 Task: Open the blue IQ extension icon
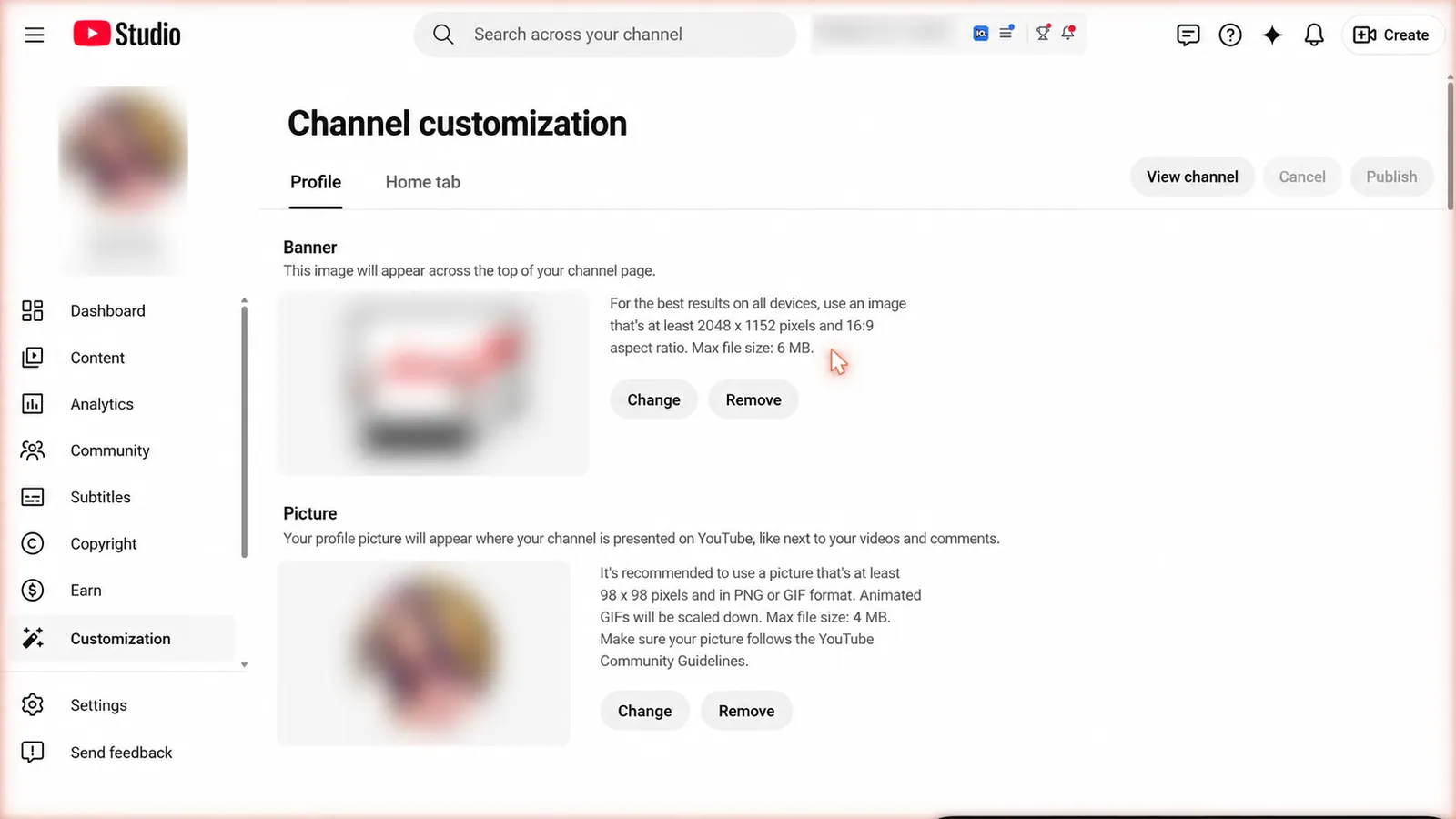(x=981, y=34)
